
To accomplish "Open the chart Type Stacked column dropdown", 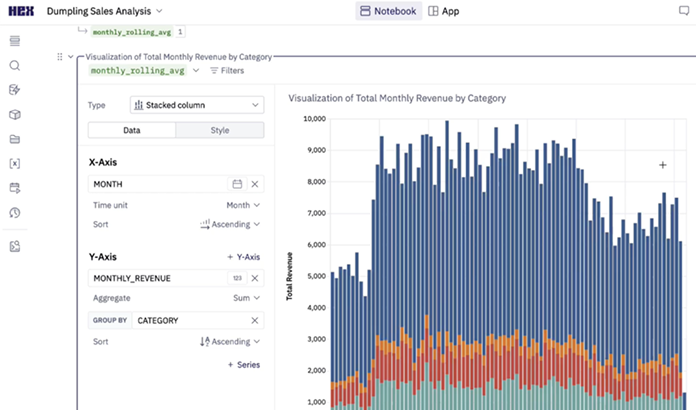I will pos(196,105).
